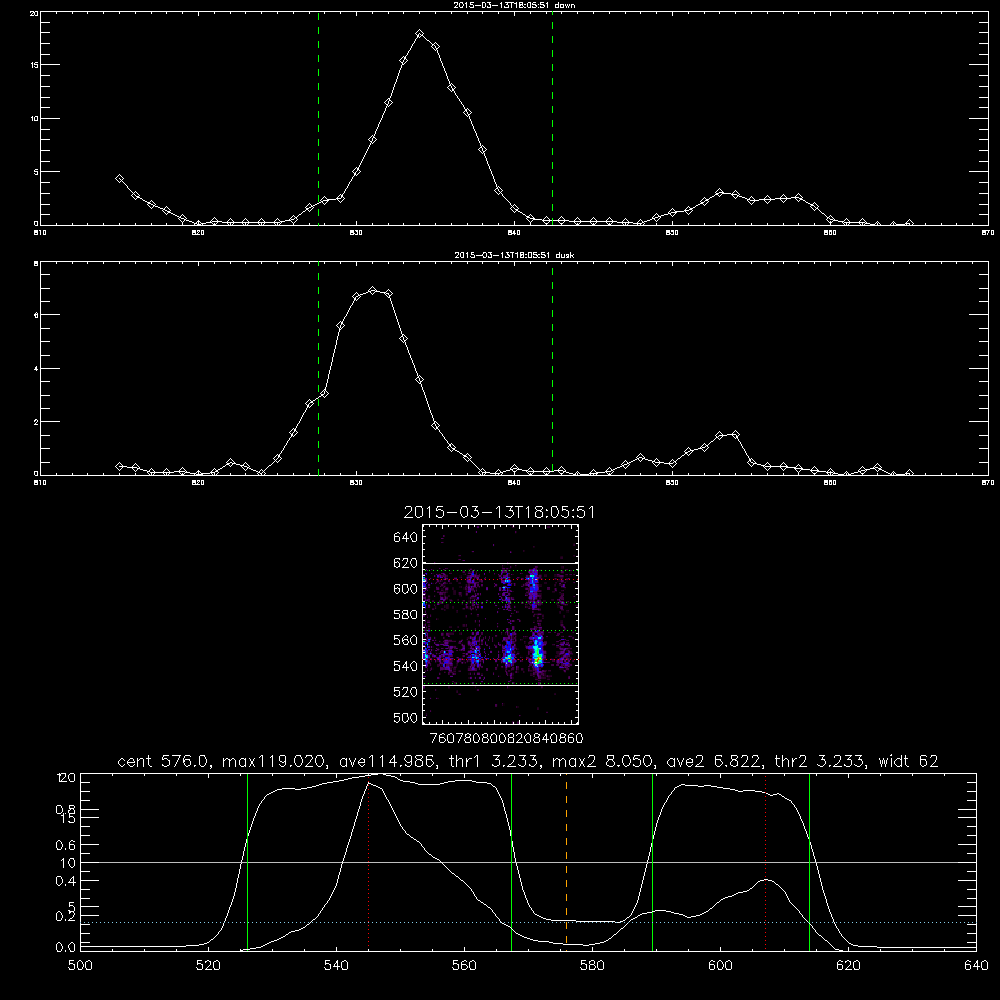The width and height of the screenshot is (1000, 1000).
Task: Open the spectral heatmap image
Action: pos(501,624)
